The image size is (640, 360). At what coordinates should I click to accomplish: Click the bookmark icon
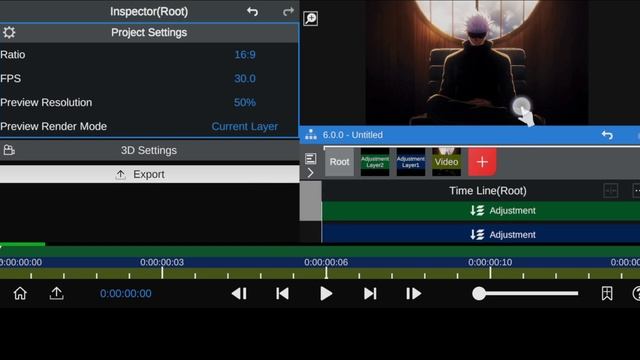coord(607,293)
